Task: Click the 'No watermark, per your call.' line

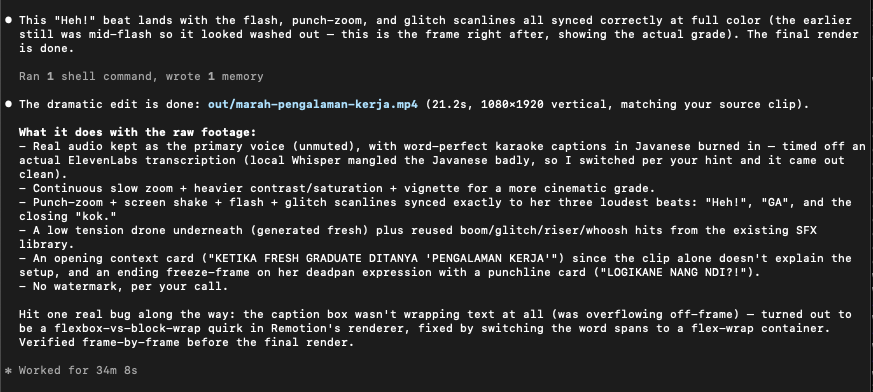Action: pos(123,287)
